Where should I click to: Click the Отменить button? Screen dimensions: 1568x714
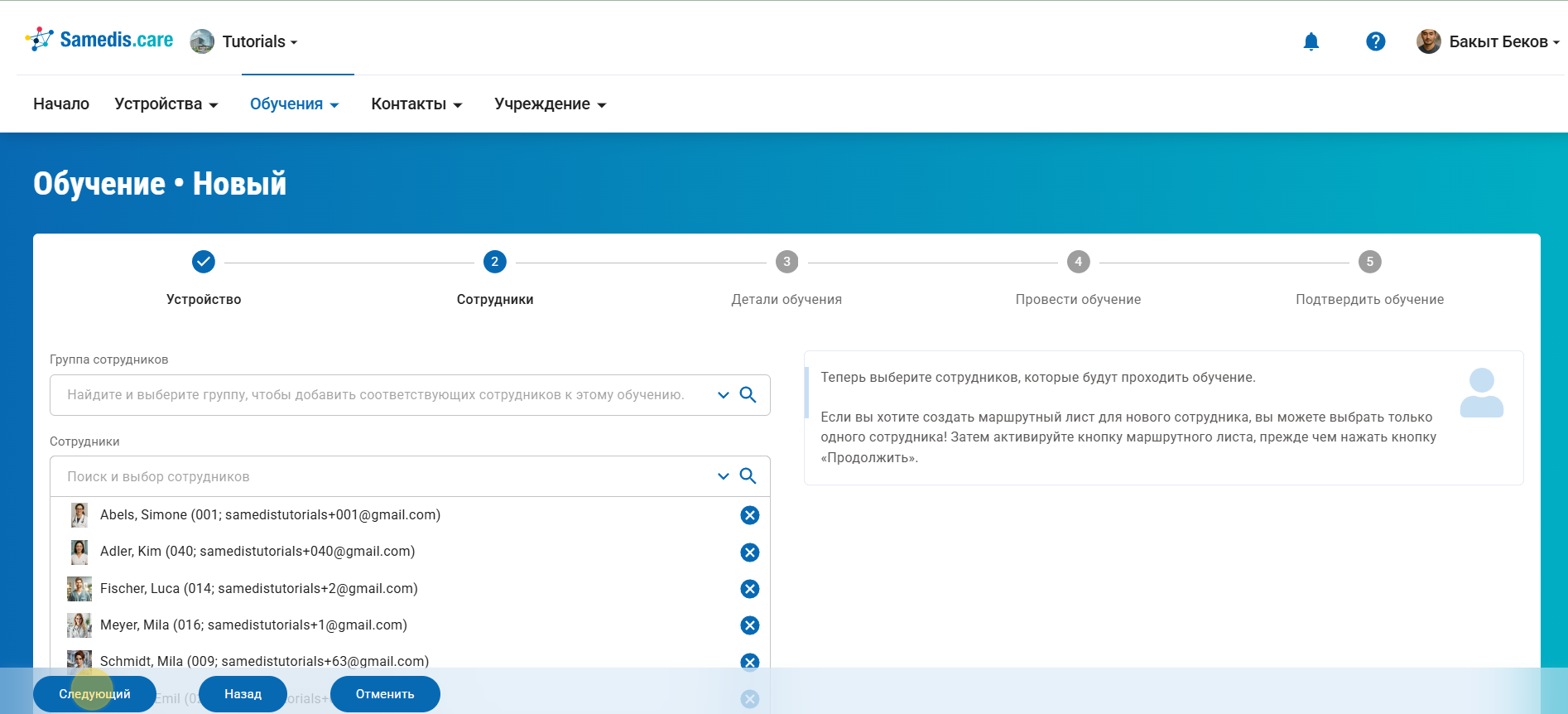click(x=385, y=694)
